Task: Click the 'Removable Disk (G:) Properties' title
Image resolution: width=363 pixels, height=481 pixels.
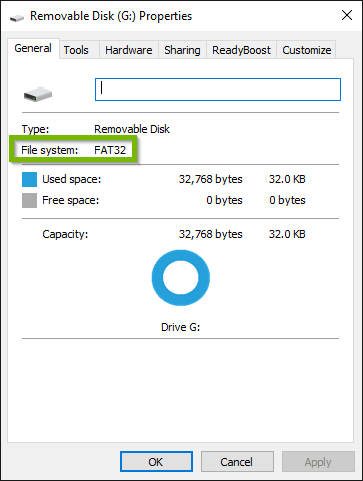Action: click(x=111, y=16)
